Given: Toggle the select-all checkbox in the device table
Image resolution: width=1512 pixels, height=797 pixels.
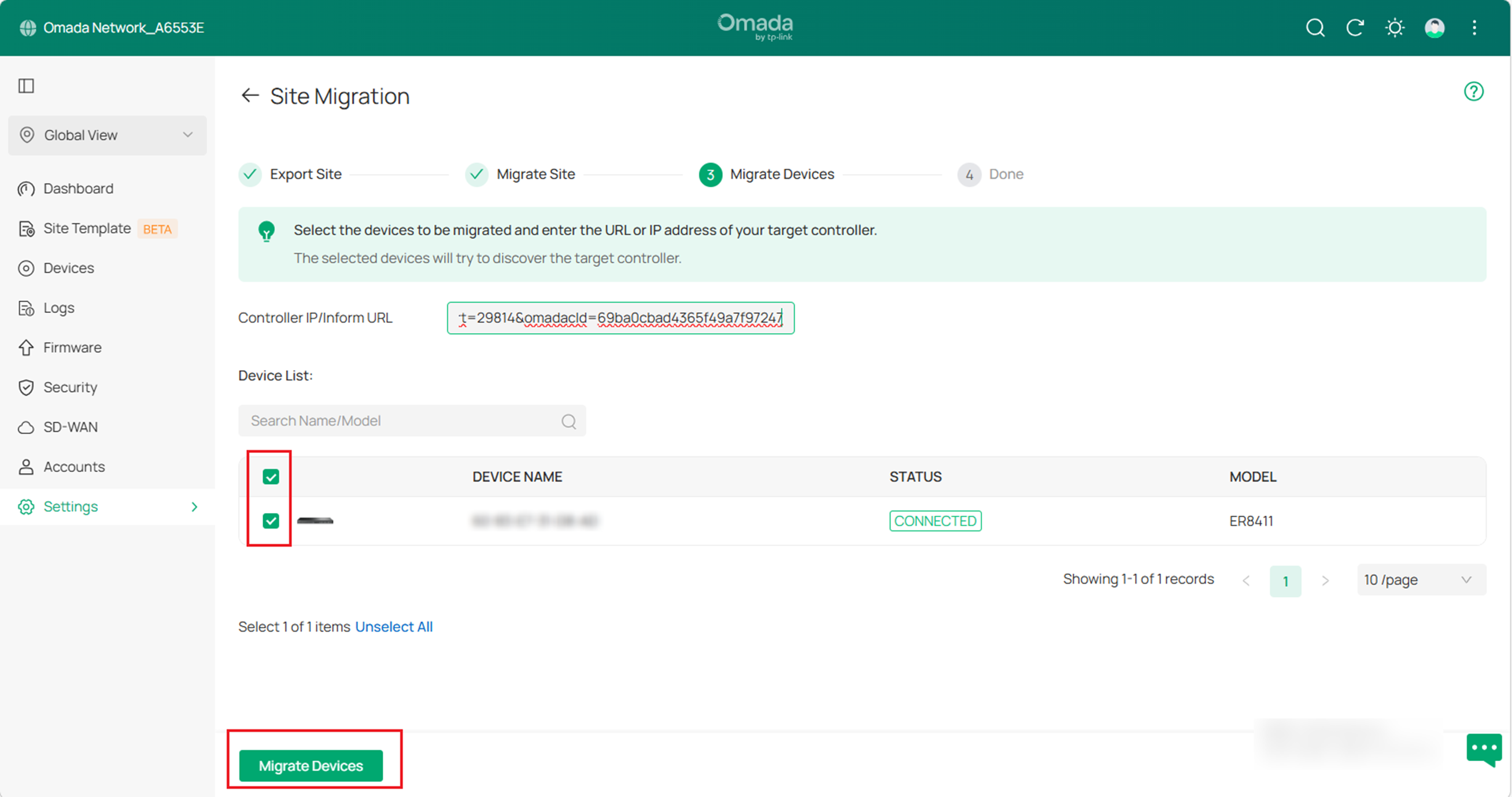Looking at the screenshot, I should tap(271, 477).
